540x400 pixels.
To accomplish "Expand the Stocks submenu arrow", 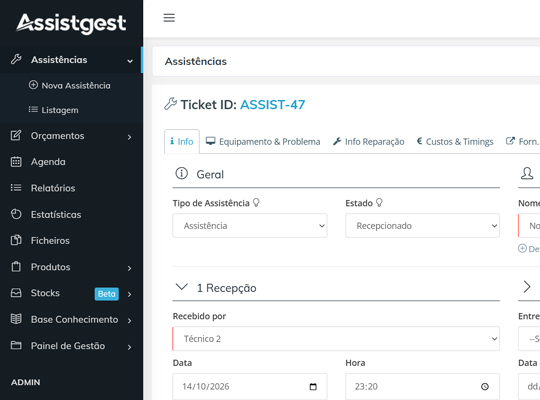I will click(129, 294).
